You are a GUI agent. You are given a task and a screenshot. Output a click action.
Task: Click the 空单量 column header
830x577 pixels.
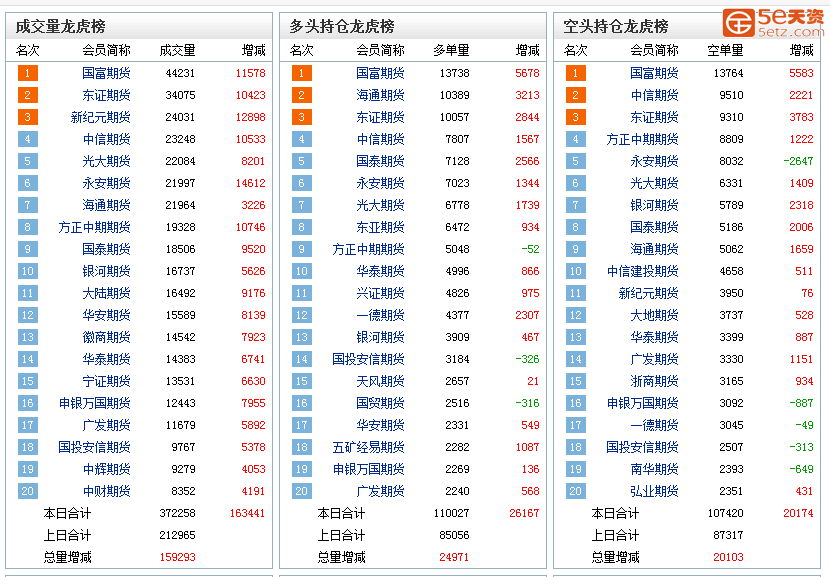tap(725, 50)
